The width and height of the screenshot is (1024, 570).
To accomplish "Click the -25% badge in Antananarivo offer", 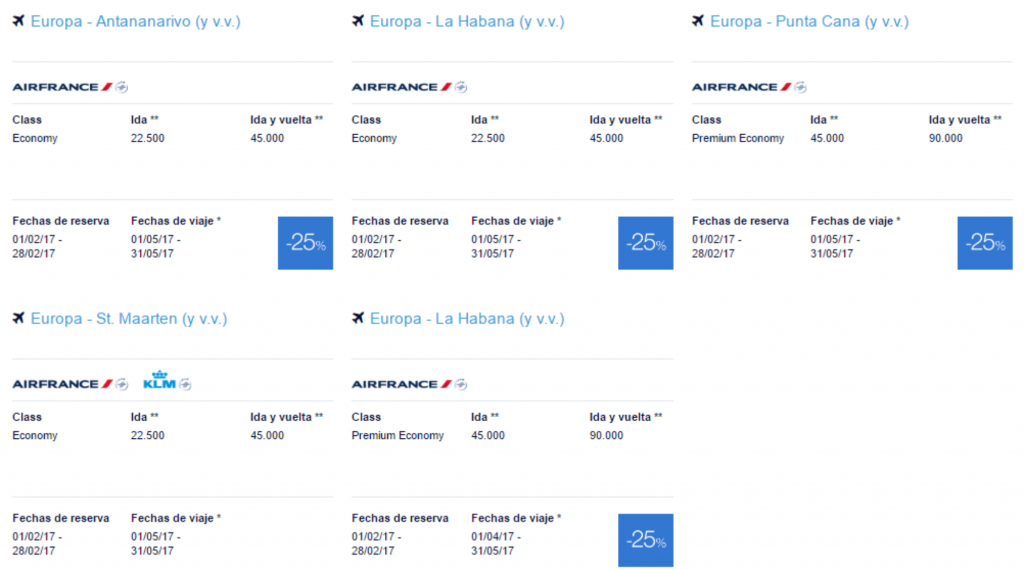I will coord(305,243).
